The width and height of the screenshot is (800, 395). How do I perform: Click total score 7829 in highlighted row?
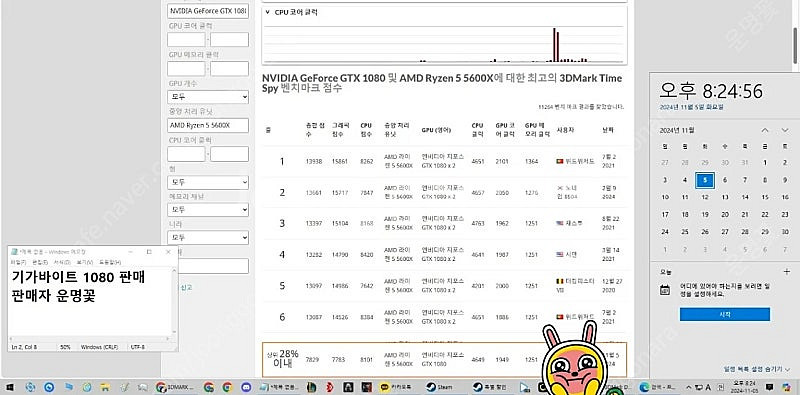pos(312,360)
